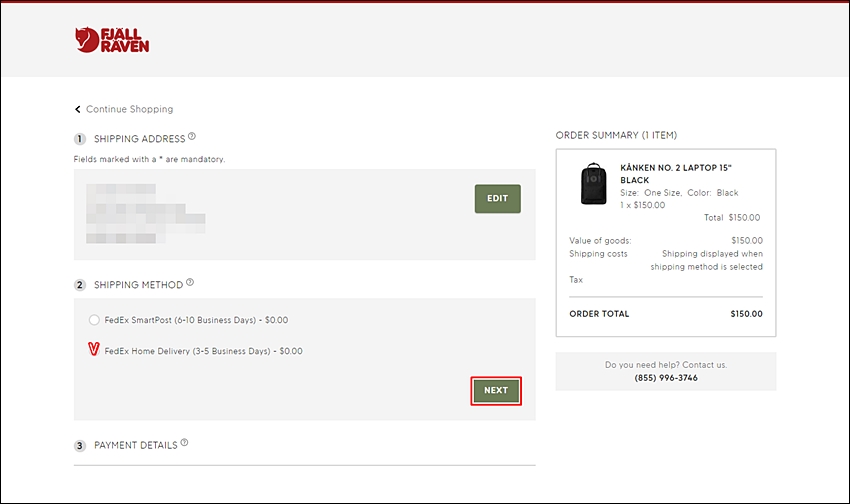Go back via Continue Shopping link
850x504 pixels.
point(130,109)
